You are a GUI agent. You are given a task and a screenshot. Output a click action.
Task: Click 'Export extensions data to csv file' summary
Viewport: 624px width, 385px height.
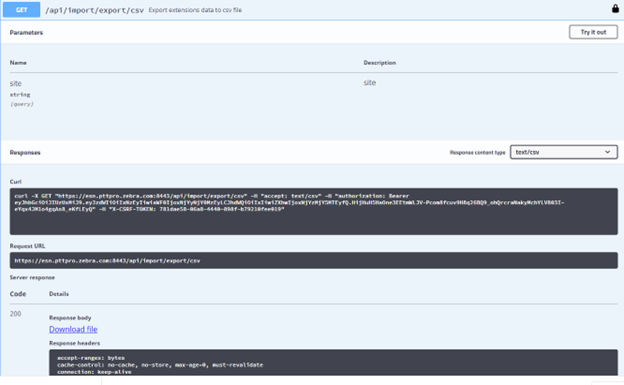(x=195, y=10)
